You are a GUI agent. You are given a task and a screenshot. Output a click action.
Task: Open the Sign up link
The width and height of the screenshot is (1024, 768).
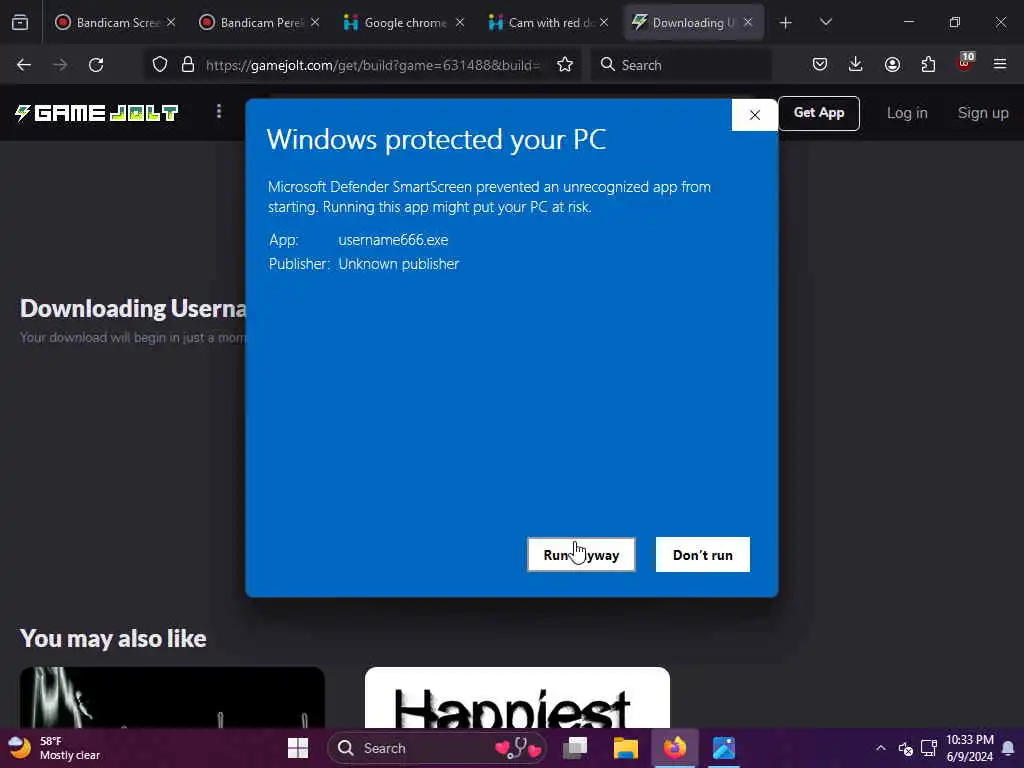coord(982,113)
